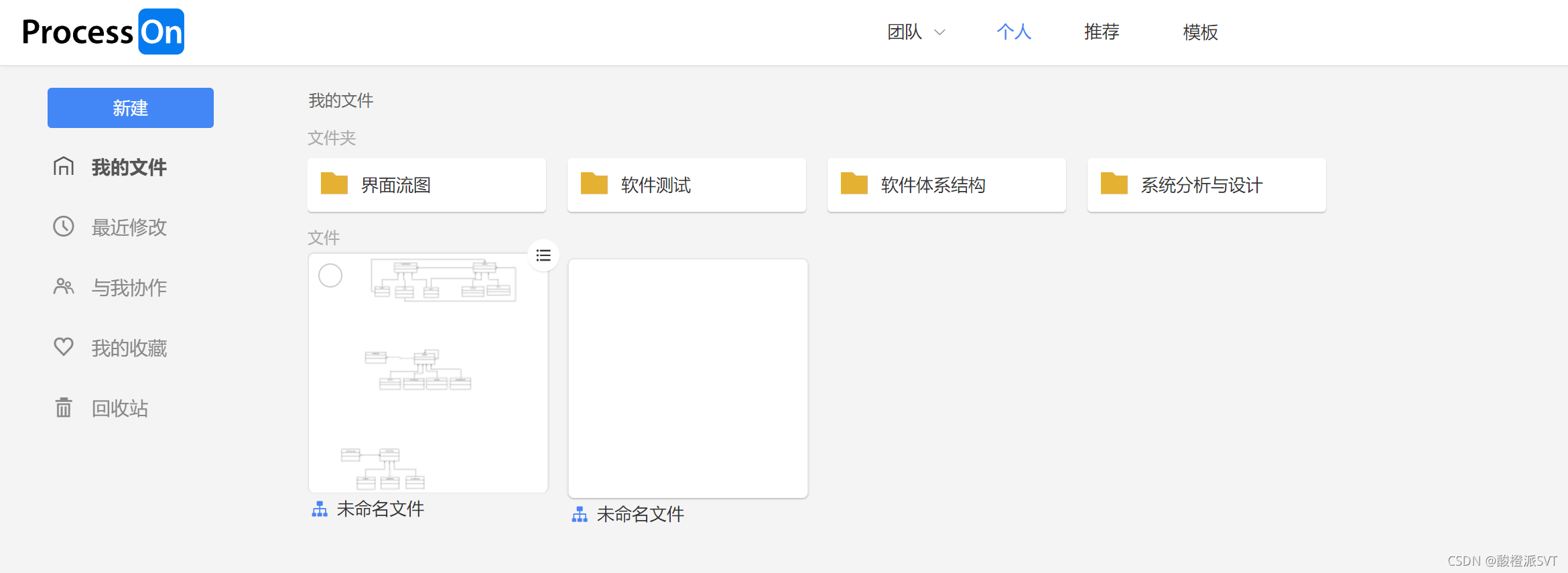Click the 我的文件 breadcrumb heading

pyautogui.click(x=341, y=101)
